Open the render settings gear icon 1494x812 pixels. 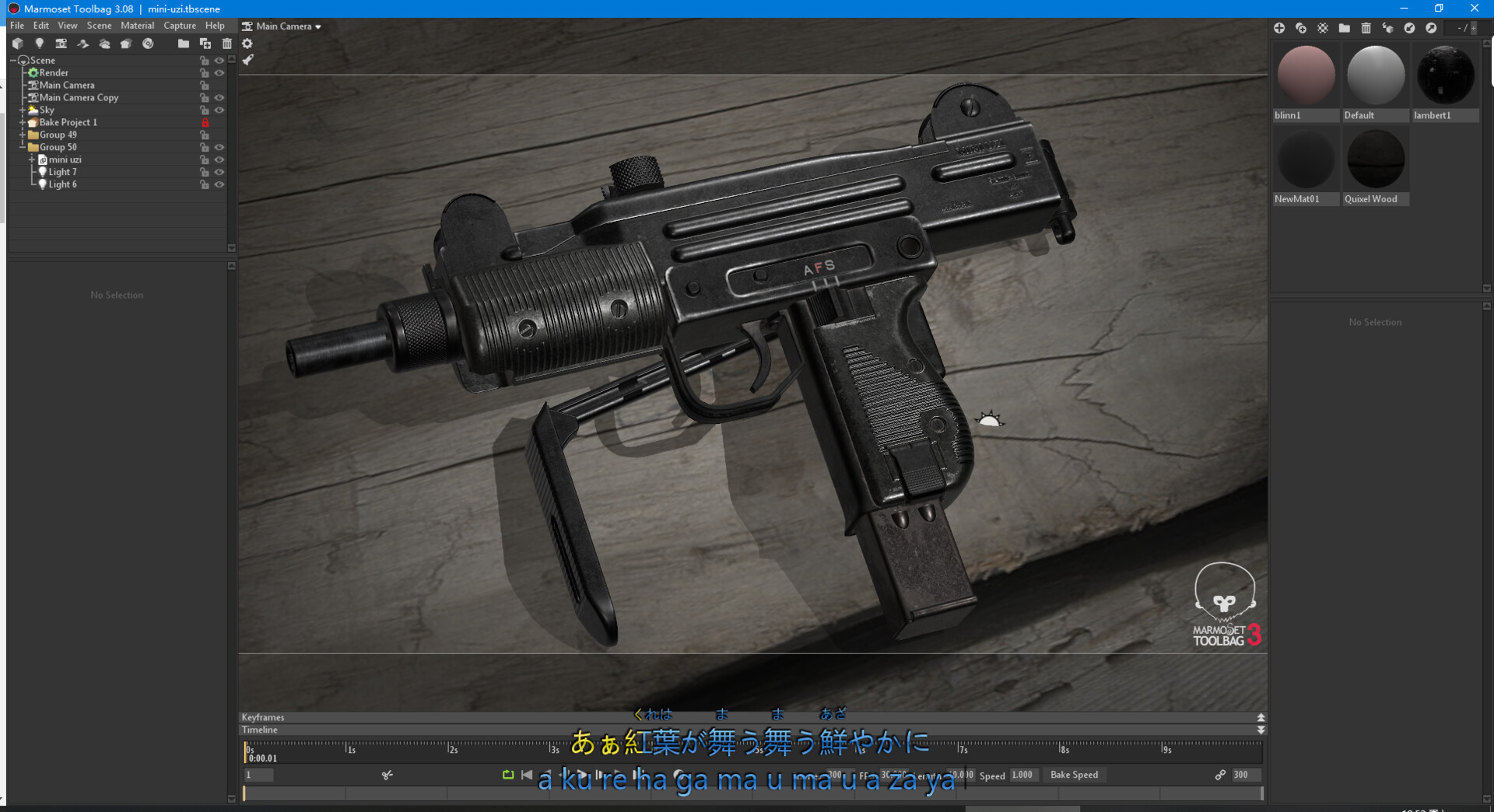coord(247,44)
